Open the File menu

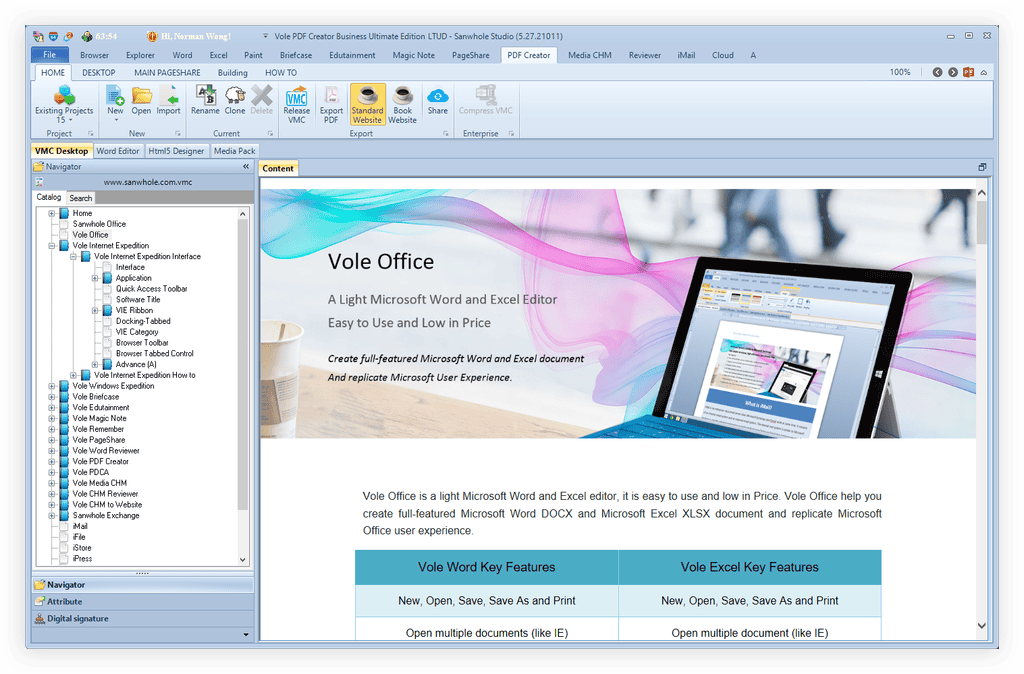(x=50, y=55)
